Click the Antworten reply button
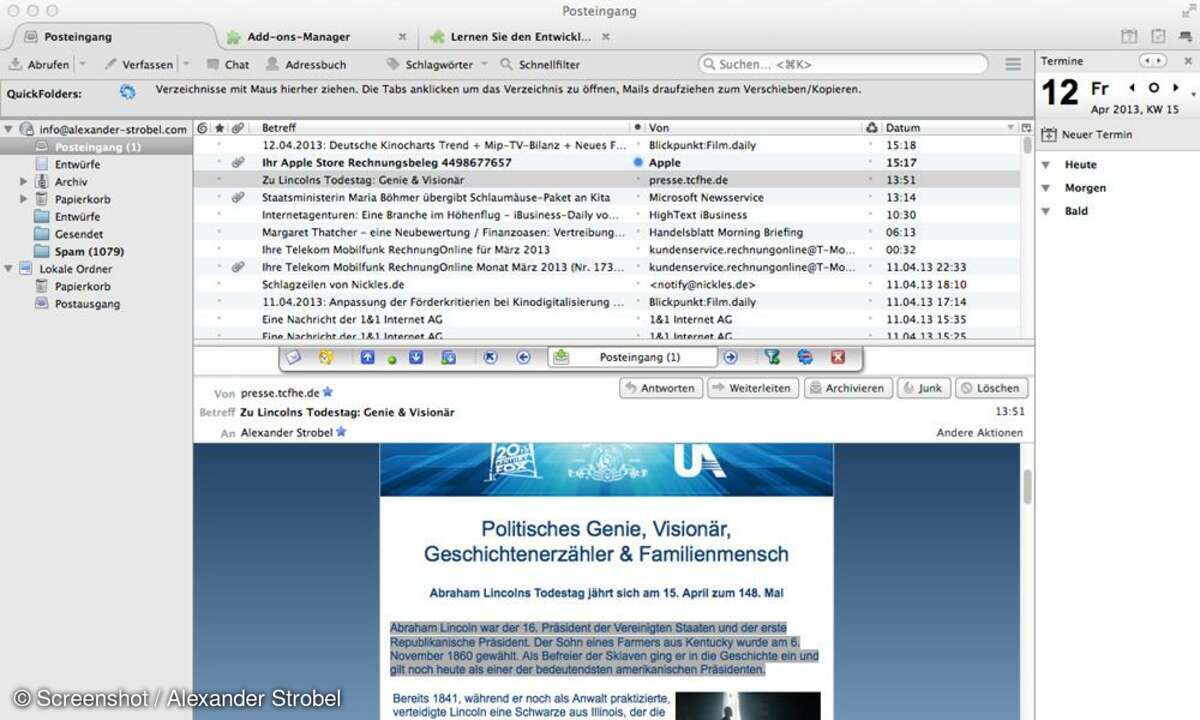Screen dimensions: 1200x720 point(661,388)
